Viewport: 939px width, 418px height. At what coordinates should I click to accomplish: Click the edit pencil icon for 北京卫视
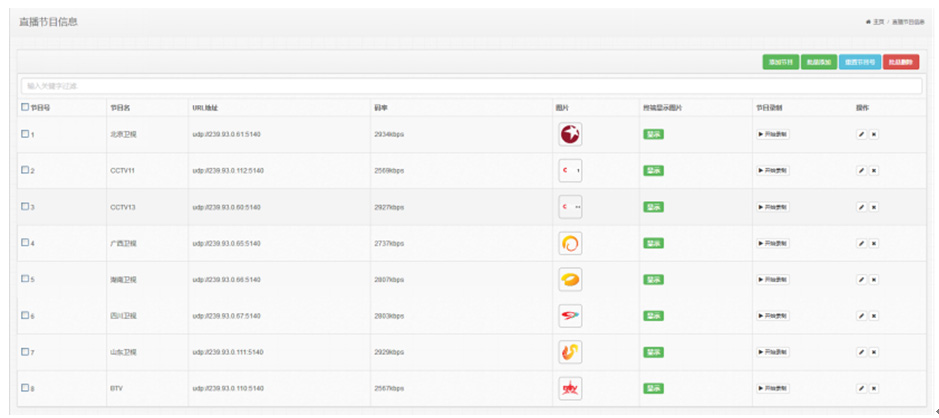(861, 134)
